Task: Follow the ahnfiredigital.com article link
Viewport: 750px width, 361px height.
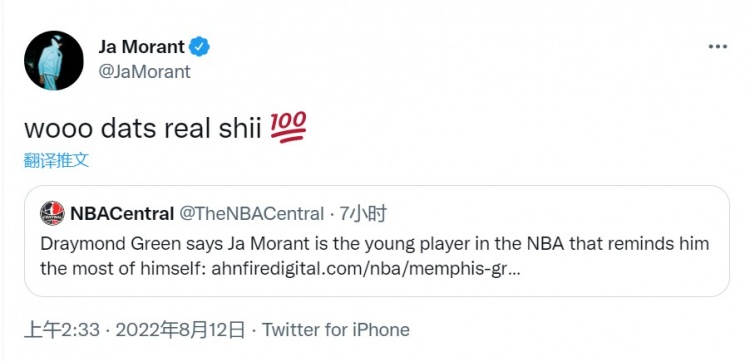Action: pos(366,269)
